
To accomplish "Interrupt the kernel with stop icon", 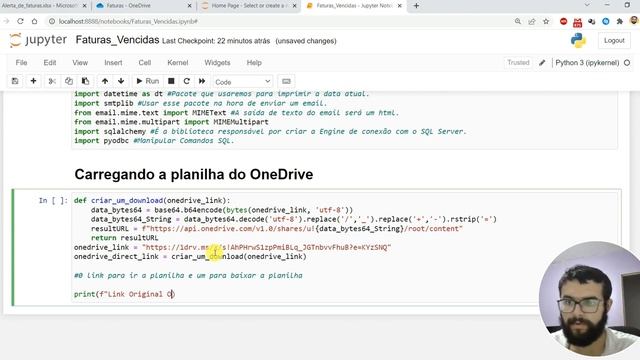I will pyautogui.click(x=171, y=81).
